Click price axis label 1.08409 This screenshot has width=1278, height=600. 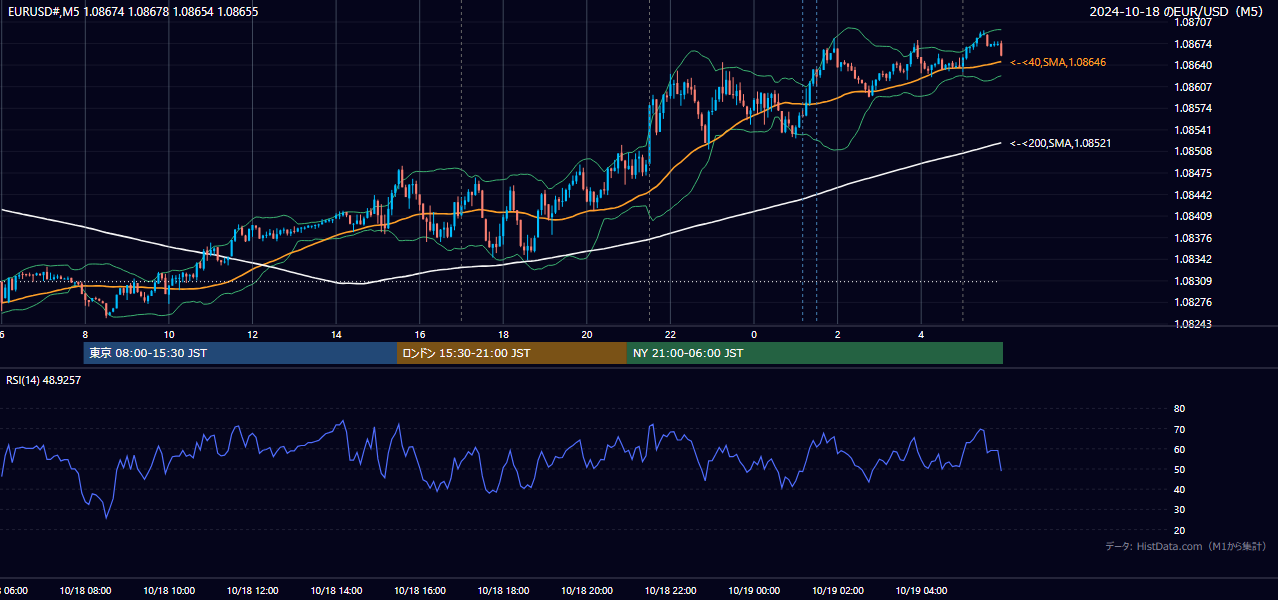tap(1193, 216)
